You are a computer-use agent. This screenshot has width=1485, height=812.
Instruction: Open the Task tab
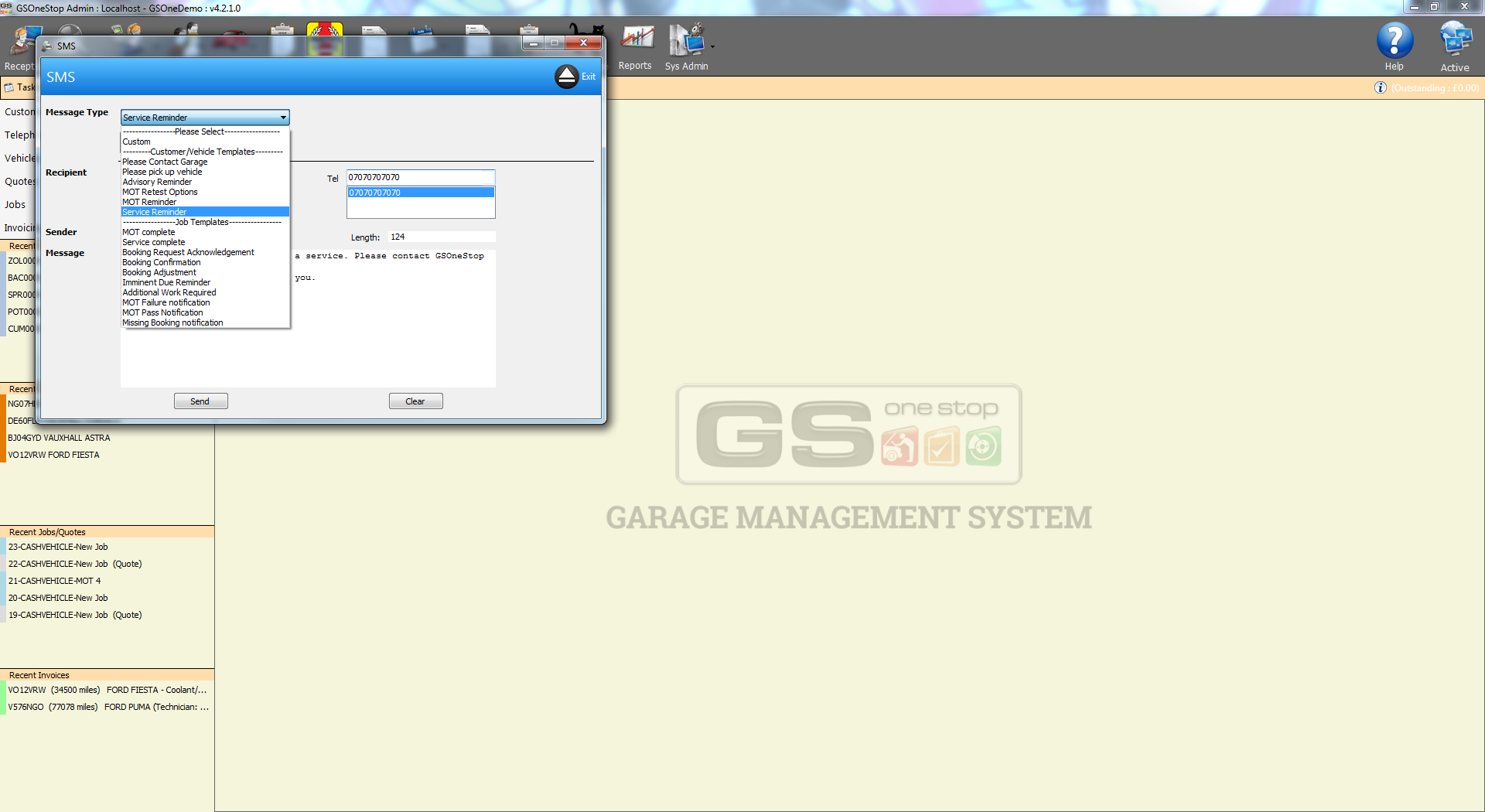(20, 87)
